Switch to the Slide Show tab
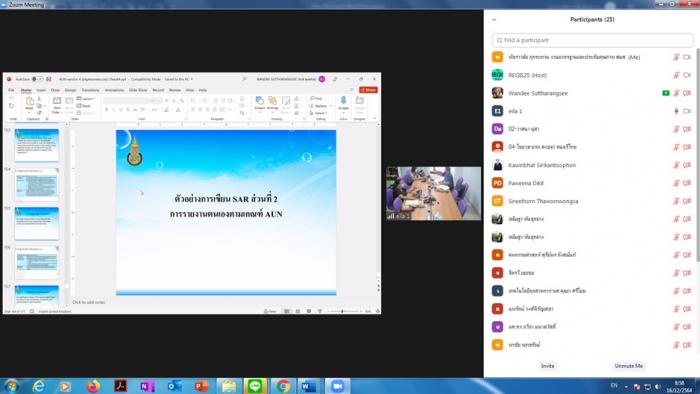The width and height of the screenshot is (700, 394). pyautogui.click(x=138, y=90)
